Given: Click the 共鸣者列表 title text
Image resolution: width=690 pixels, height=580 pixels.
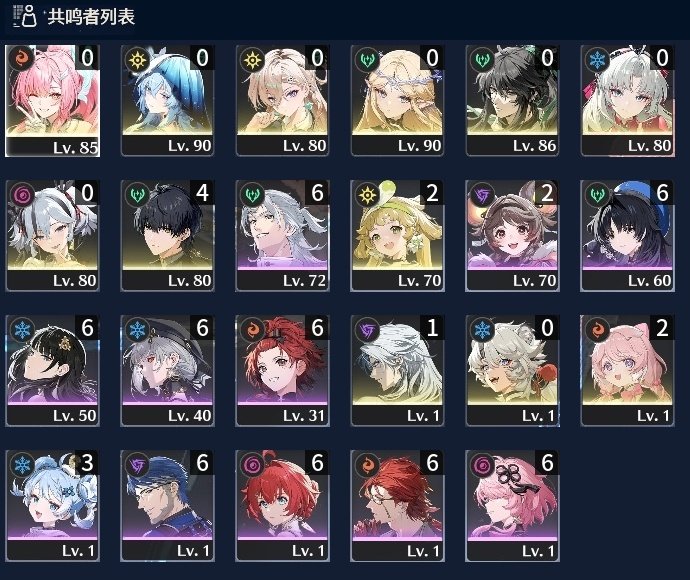Looking at the screenshot, I should pos(91,17).
